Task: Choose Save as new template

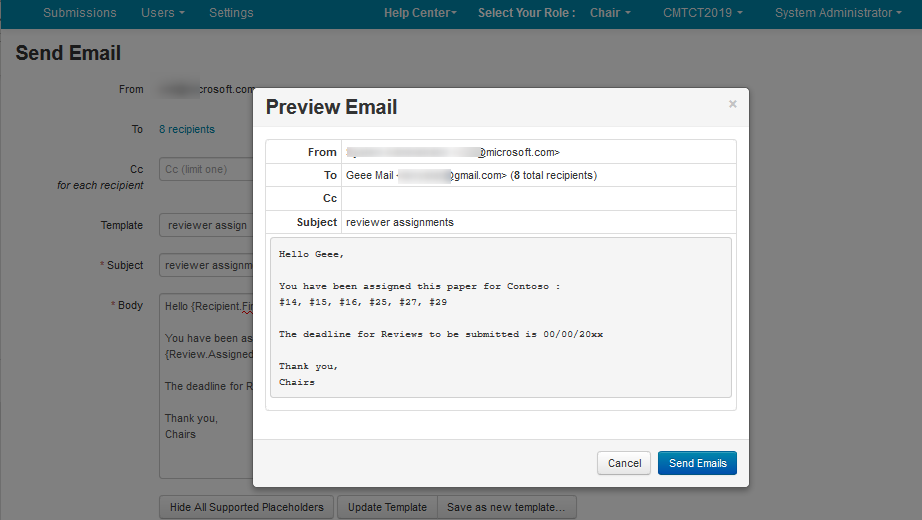Action: [x=507, y=507]
